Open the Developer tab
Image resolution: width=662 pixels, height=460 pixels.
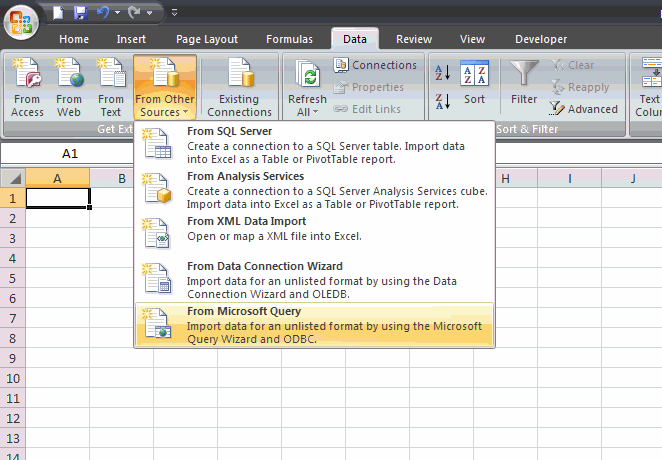541,39
